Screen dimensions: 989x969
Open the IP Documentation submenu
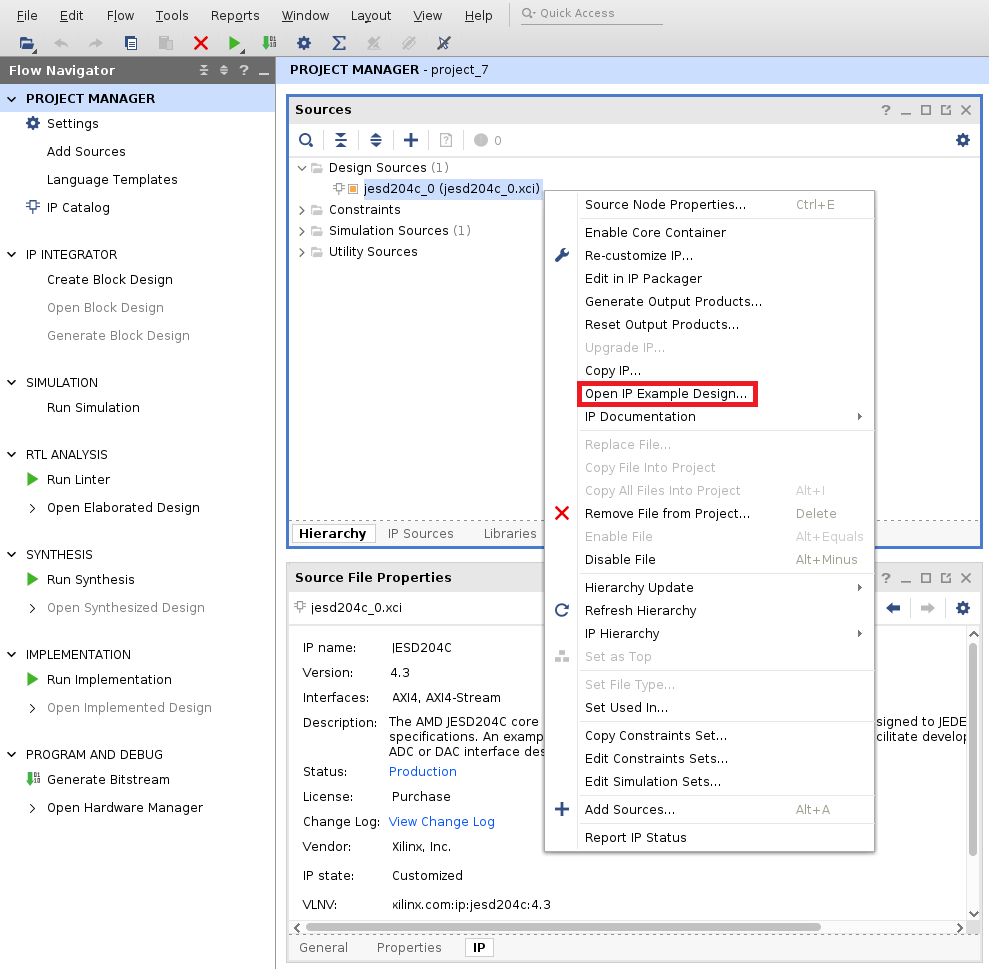pos(725,416)
